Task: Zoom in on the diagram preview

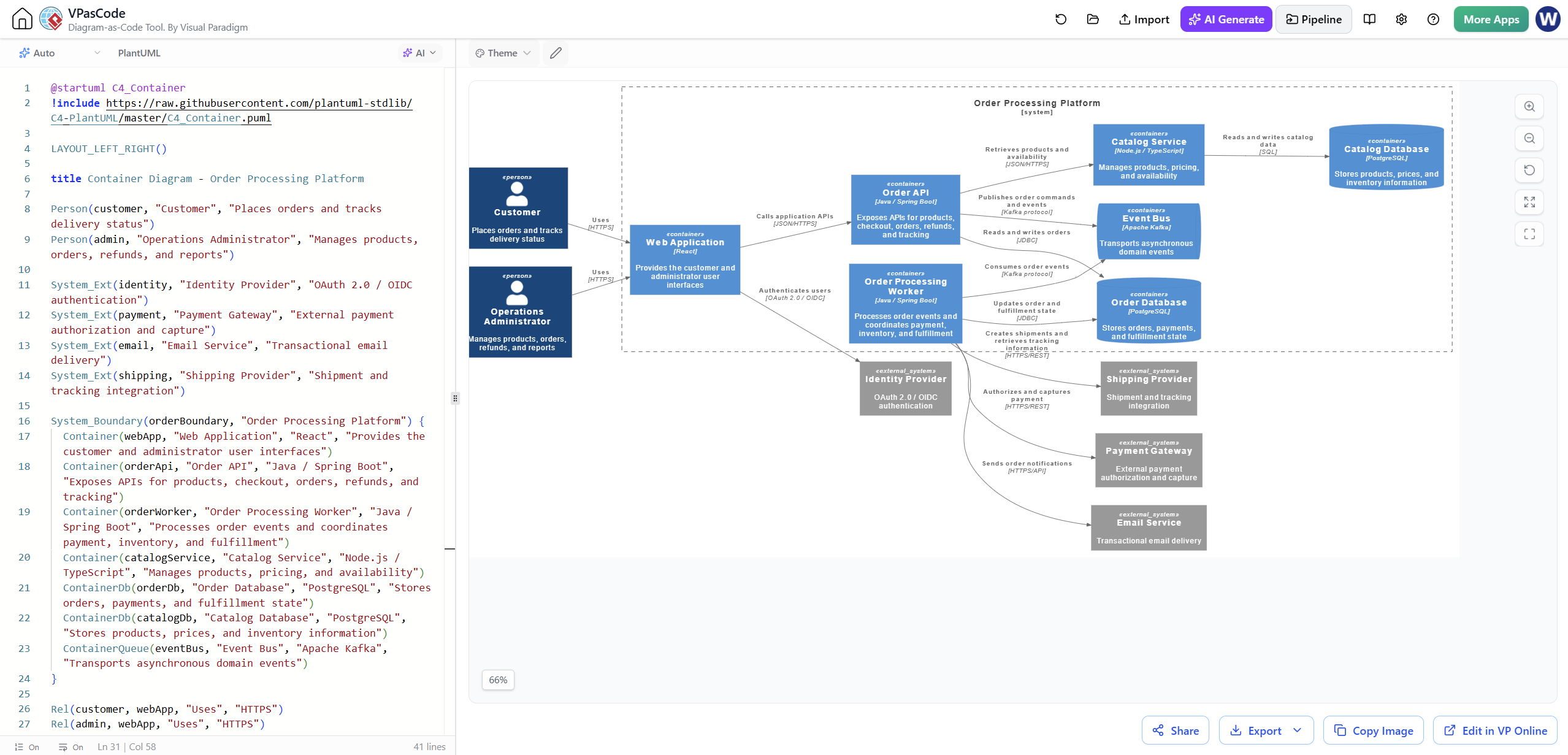Action: 1529,107
